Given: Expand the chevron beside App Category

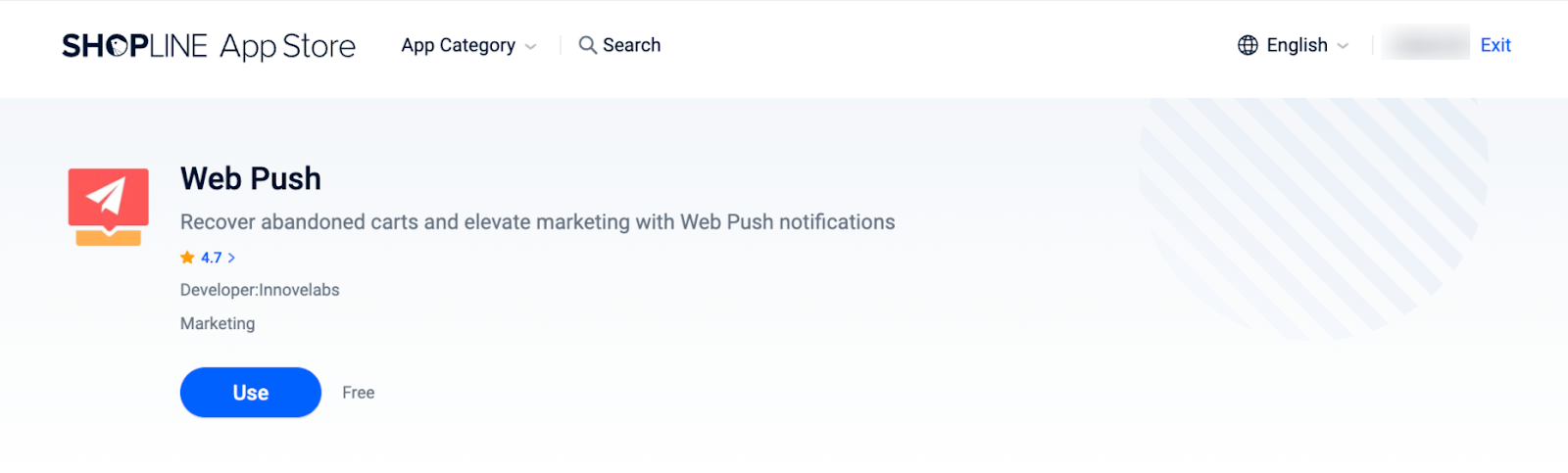Looking at the screenshot, I should [531, 47].
